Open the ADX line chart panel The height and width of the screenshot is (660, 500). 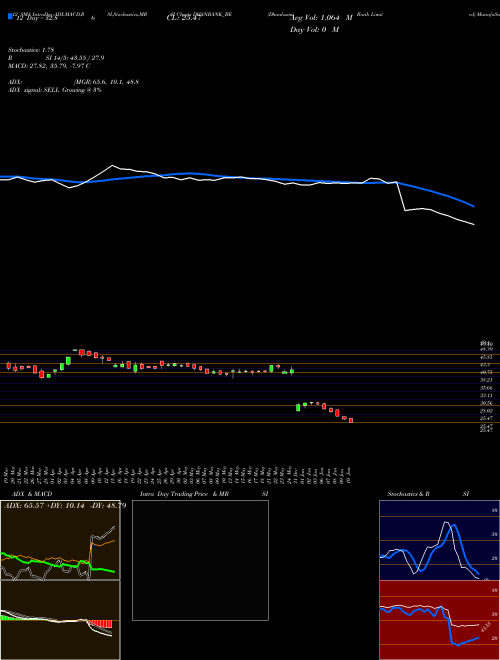click(60, 540)
